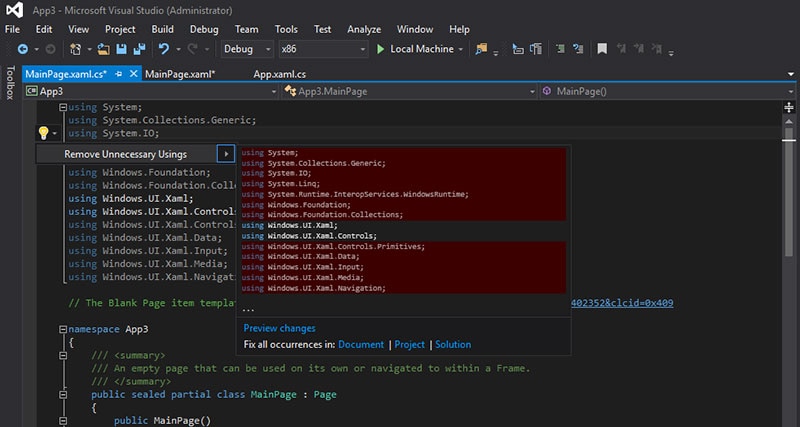Screen dimensions: 800x427
Task: Click the Preview changes link
Action: [279, 328]
